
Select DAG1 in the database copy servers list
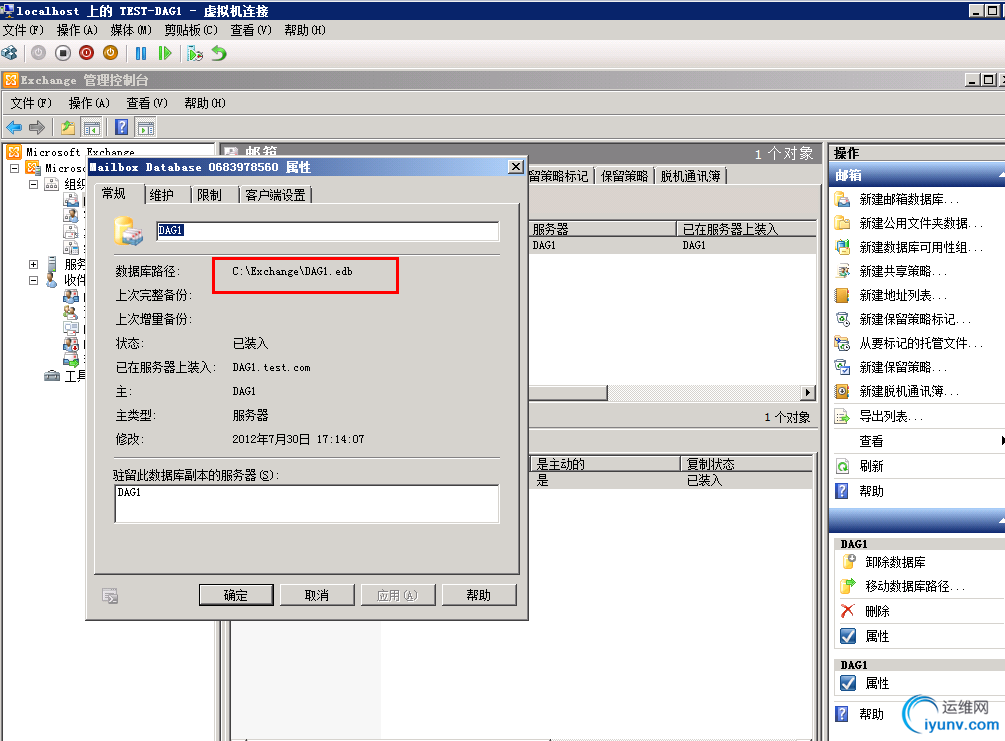click(129, 492)
